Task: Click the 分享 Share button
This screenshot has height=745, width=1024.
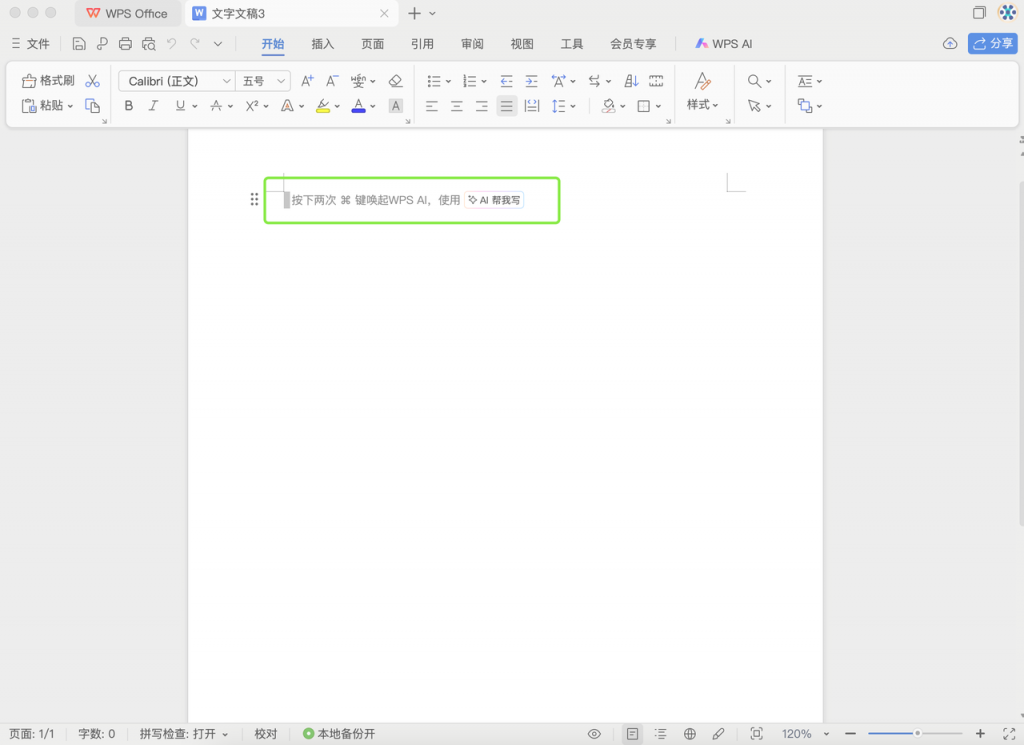Action: [x=993, y=44]
